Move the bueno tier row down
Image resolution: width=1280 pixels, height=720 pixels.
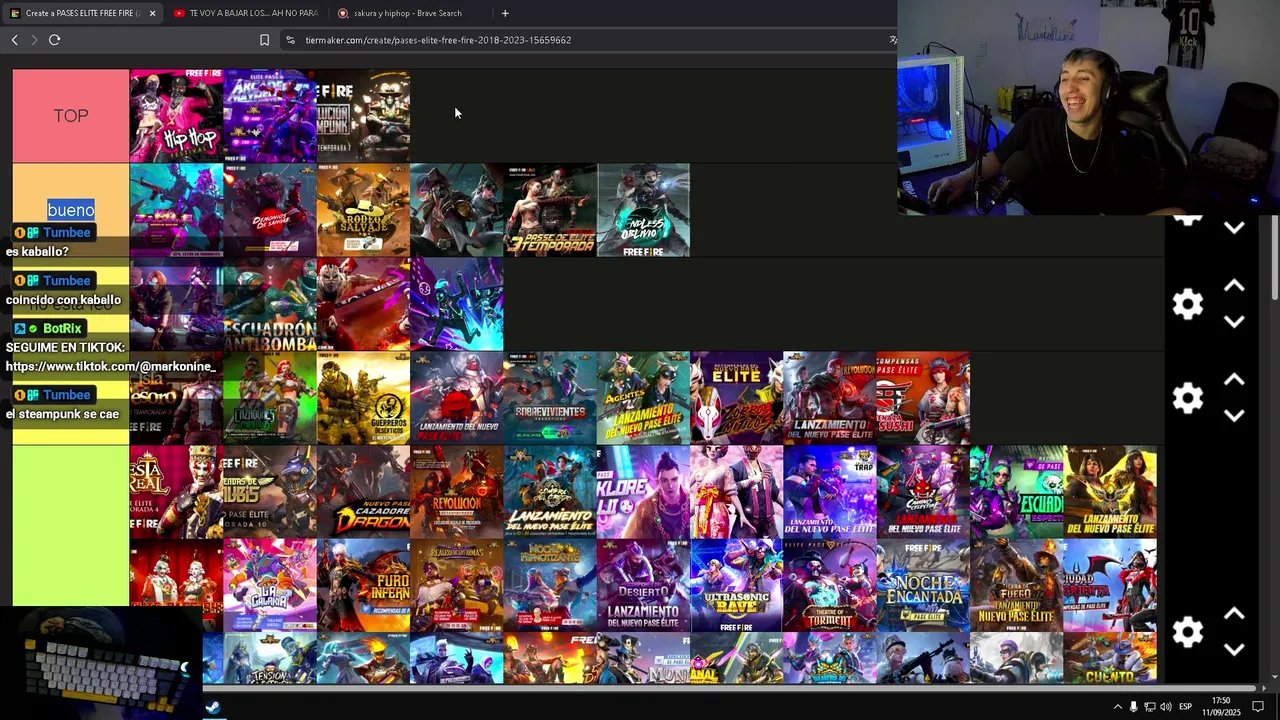click(x=1234, y=228)
